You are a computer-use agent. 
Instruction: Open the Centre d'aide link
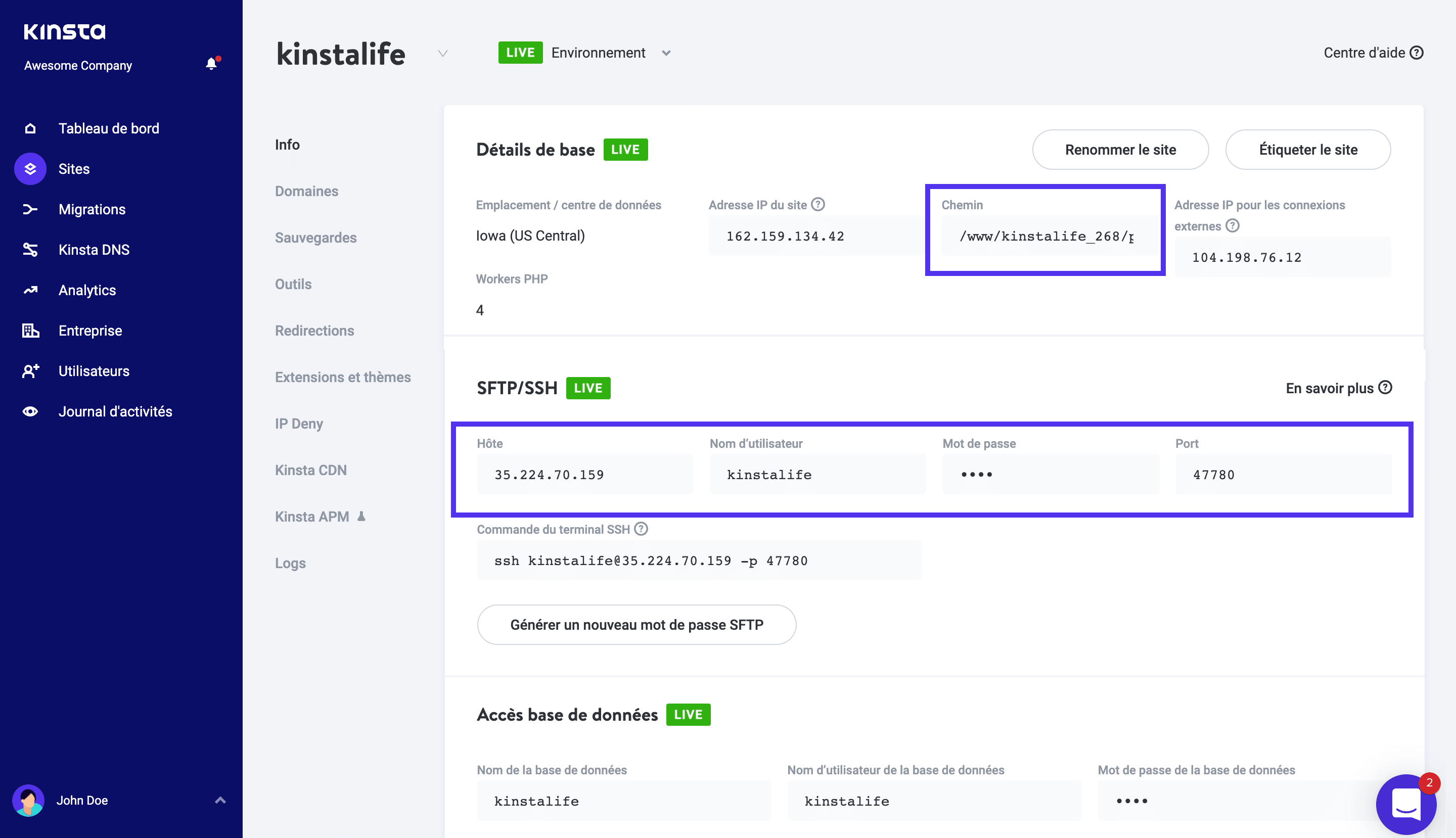1373,53
